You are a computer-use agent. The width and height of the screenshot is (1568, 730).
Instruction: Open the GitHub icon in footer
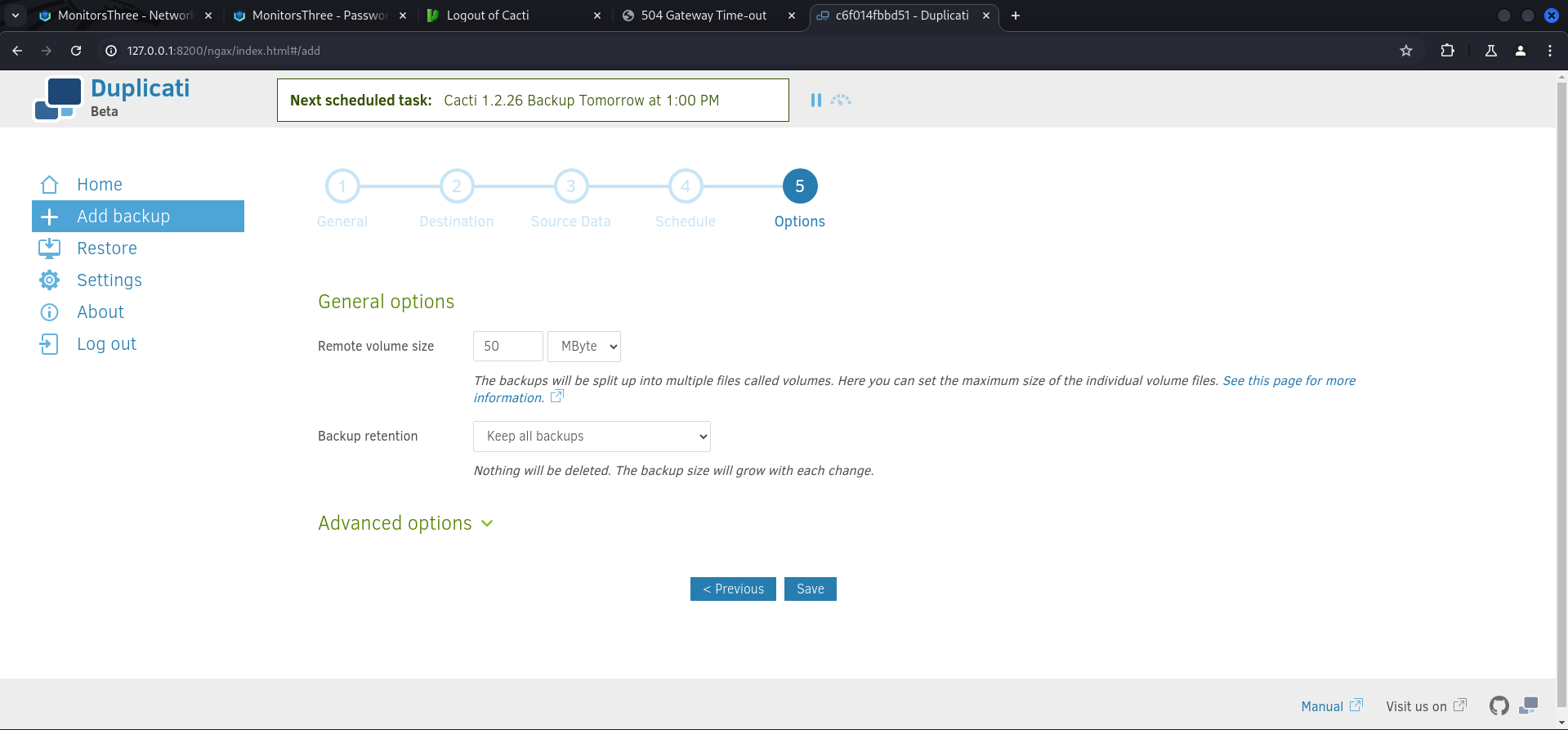1499,705
